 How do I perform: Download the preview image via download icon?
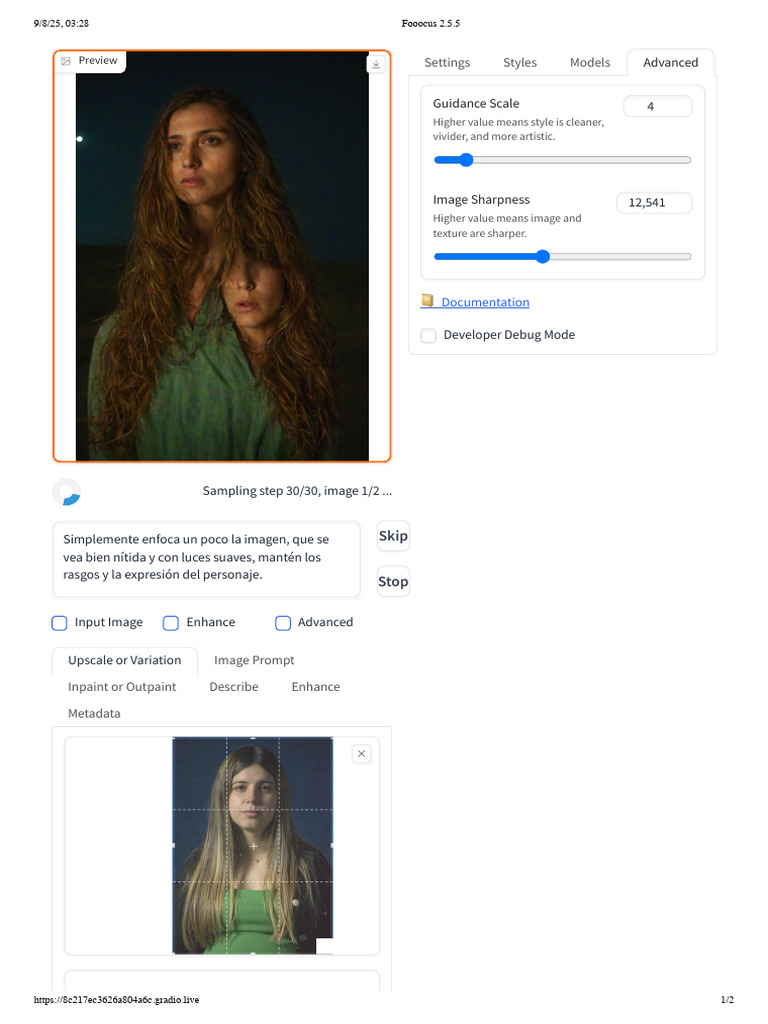coord(376,64)
